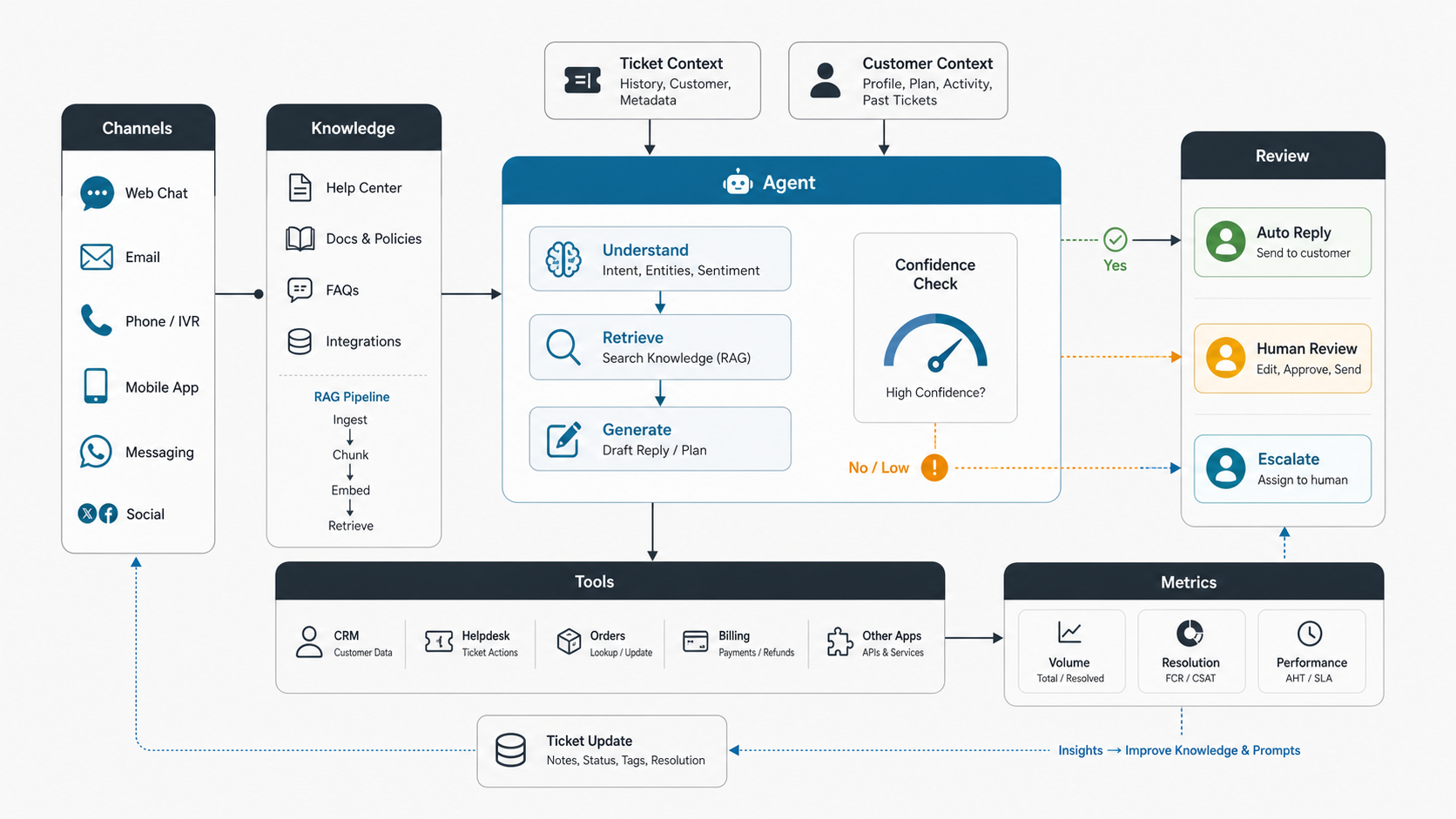Image resolution: width=1456 pixels, height=819 pixels.
Task: Click the orange No / Low warning icon
Action: tap(934, 467)
